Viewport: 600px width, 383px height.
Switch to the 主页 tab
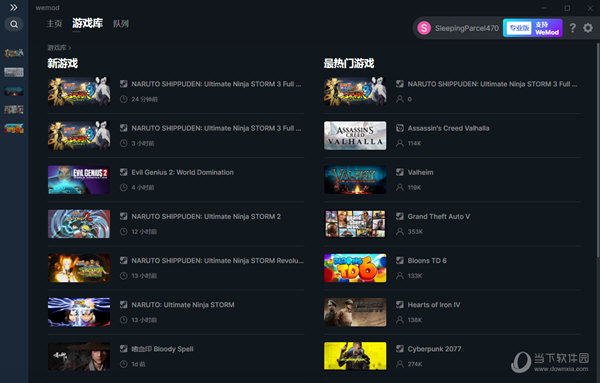point(54,24)
